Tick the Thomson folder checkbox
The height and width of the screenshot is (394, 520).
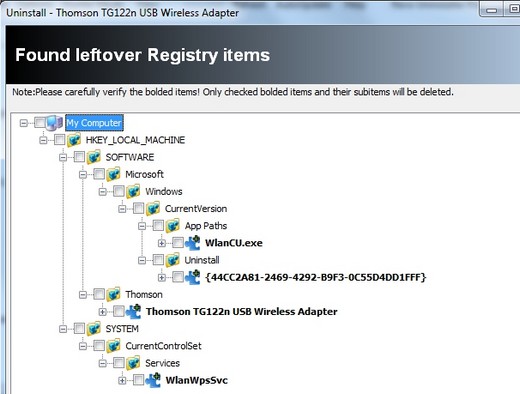click(99, 294)
